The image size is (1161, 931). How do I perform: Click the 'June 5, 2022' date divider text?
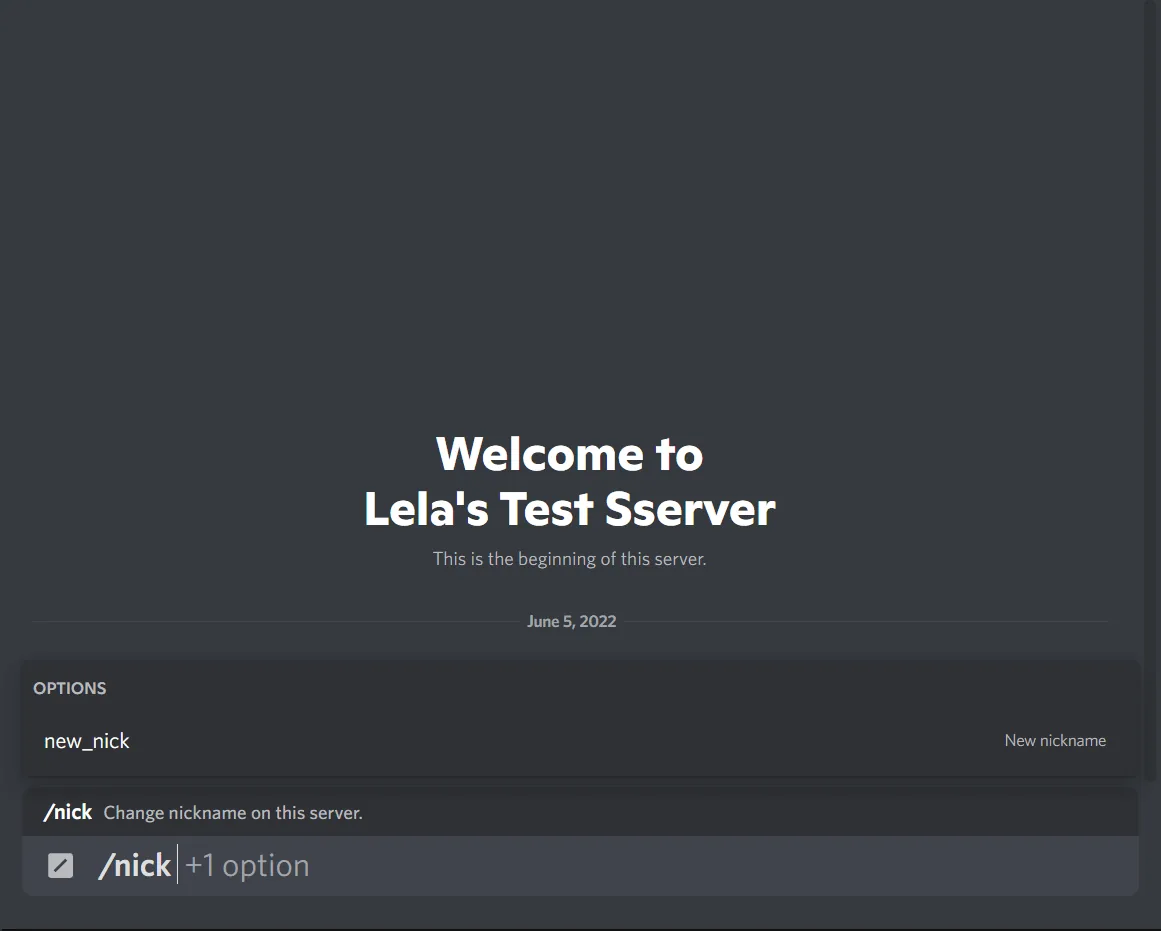tap(571, 621)
